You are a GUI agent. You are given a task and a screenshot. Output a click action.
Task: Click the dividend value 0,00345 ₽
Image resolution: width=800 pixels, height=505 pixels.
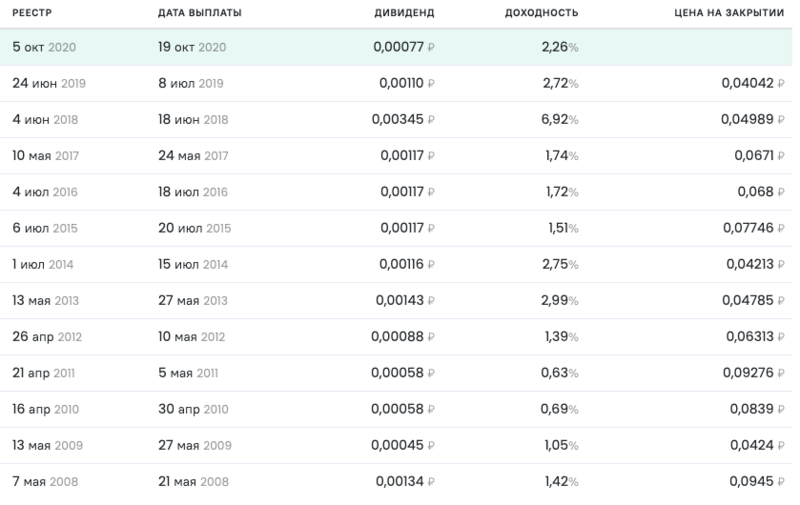click(403, 119)
